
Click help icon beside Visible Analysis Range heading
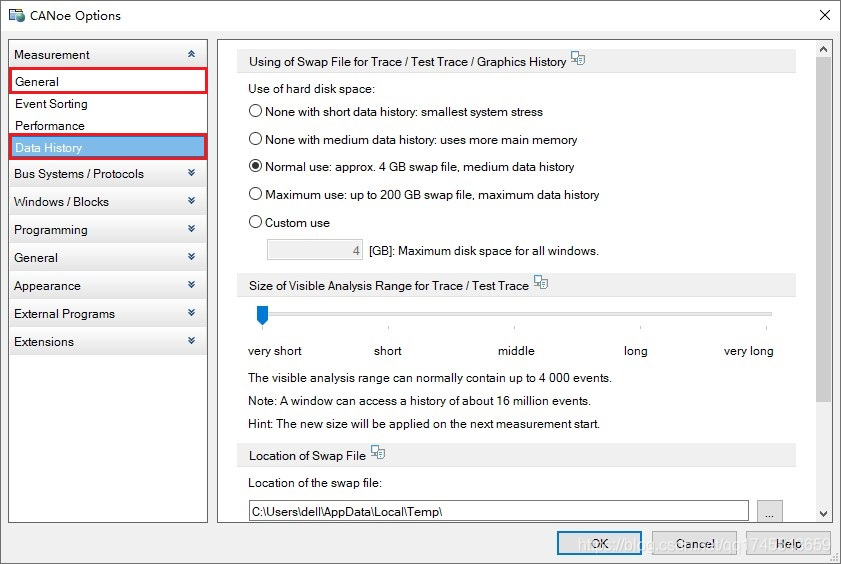541,282
